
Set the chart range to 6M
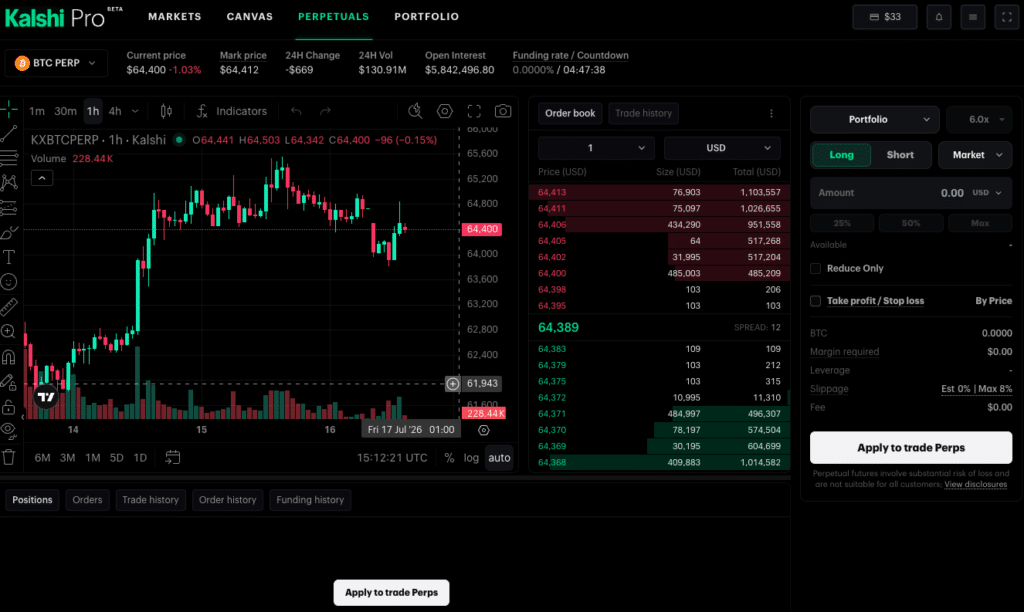tap(42, 458)
